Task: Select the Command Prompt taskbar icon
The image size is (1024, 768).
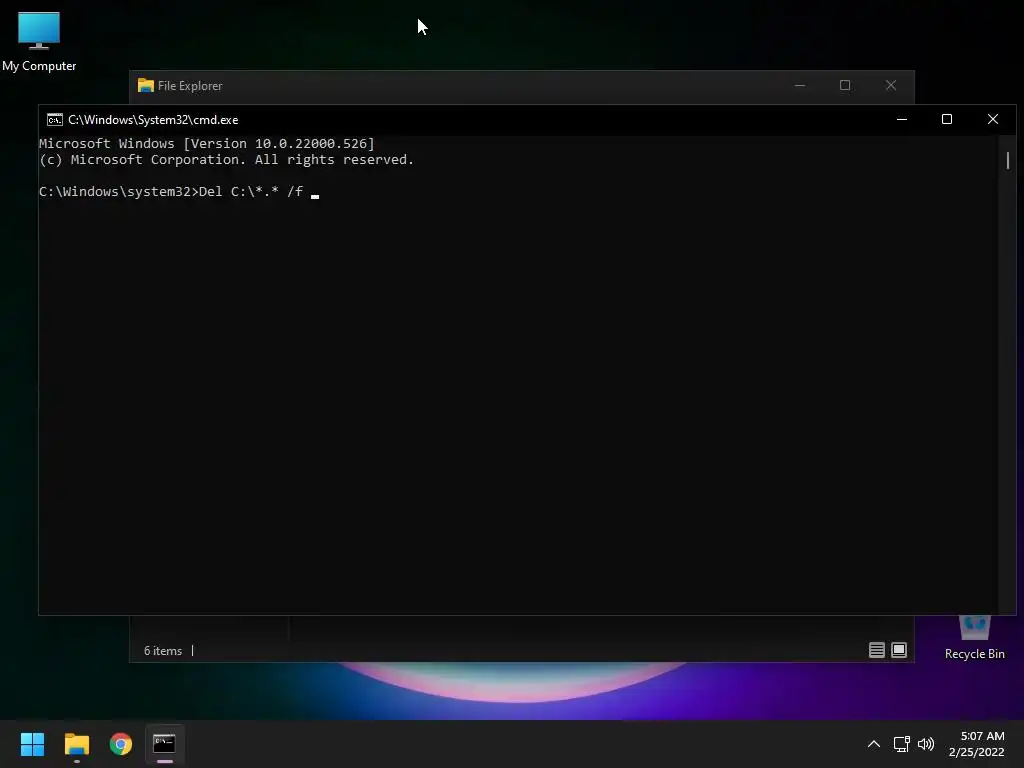Action: (164, 744)
